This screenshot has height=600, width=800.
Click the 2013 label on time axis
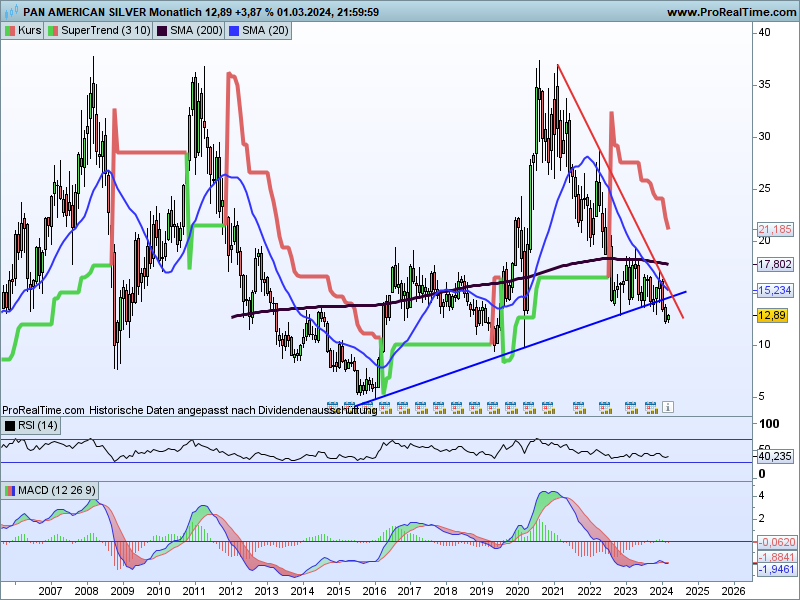coord(266,591)
